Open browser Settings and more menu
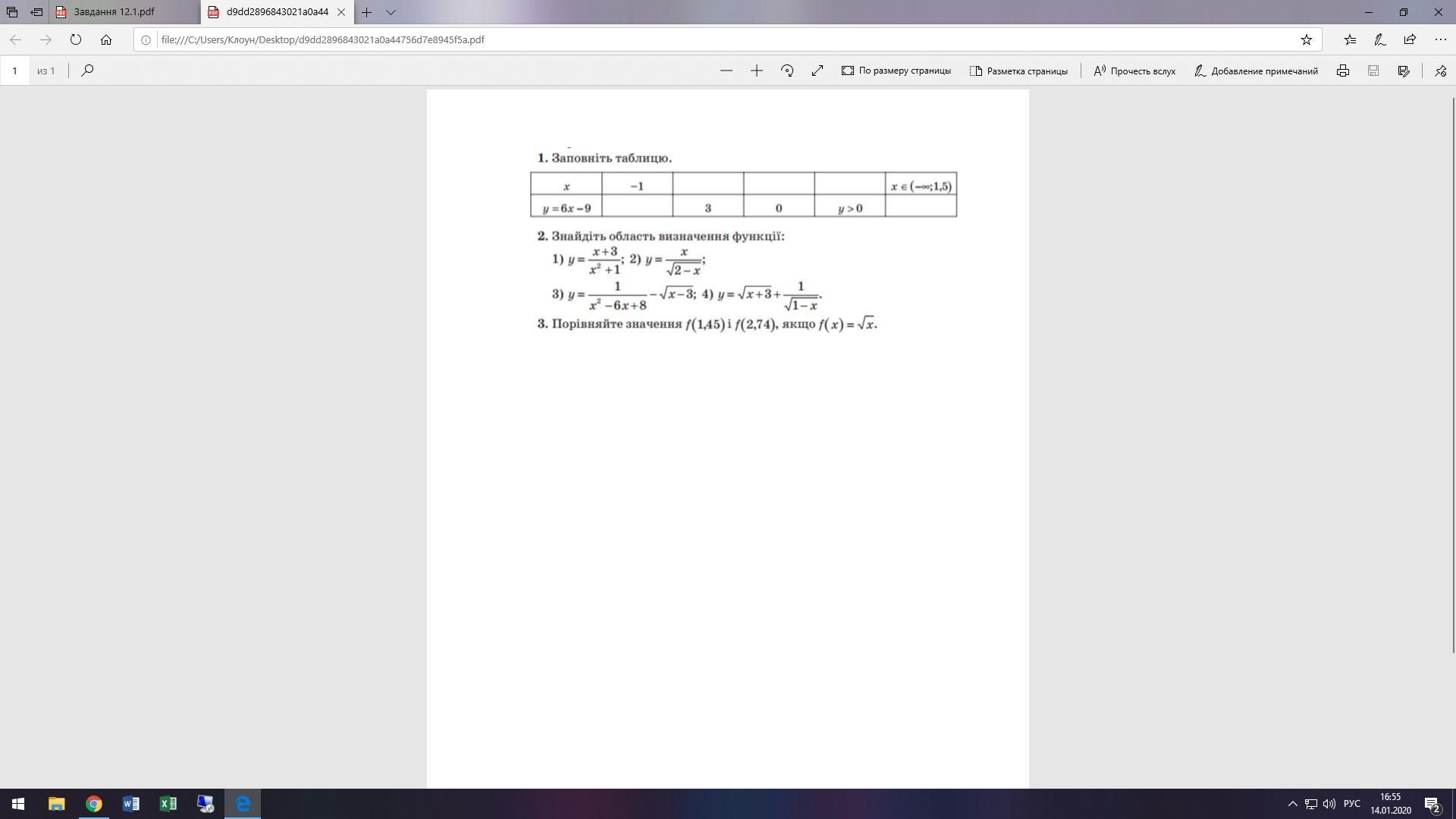 (x=1440, y=39)
